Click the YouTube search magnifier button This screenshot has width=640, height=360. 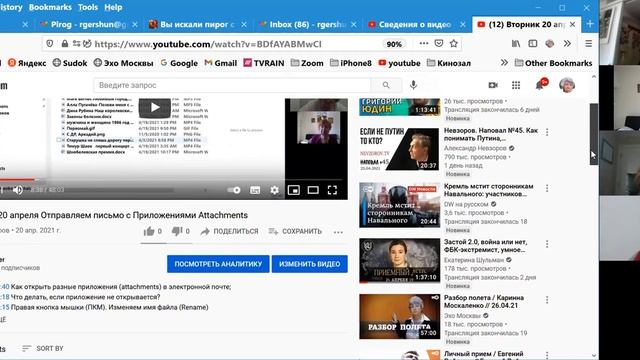(x=386, y=85)
